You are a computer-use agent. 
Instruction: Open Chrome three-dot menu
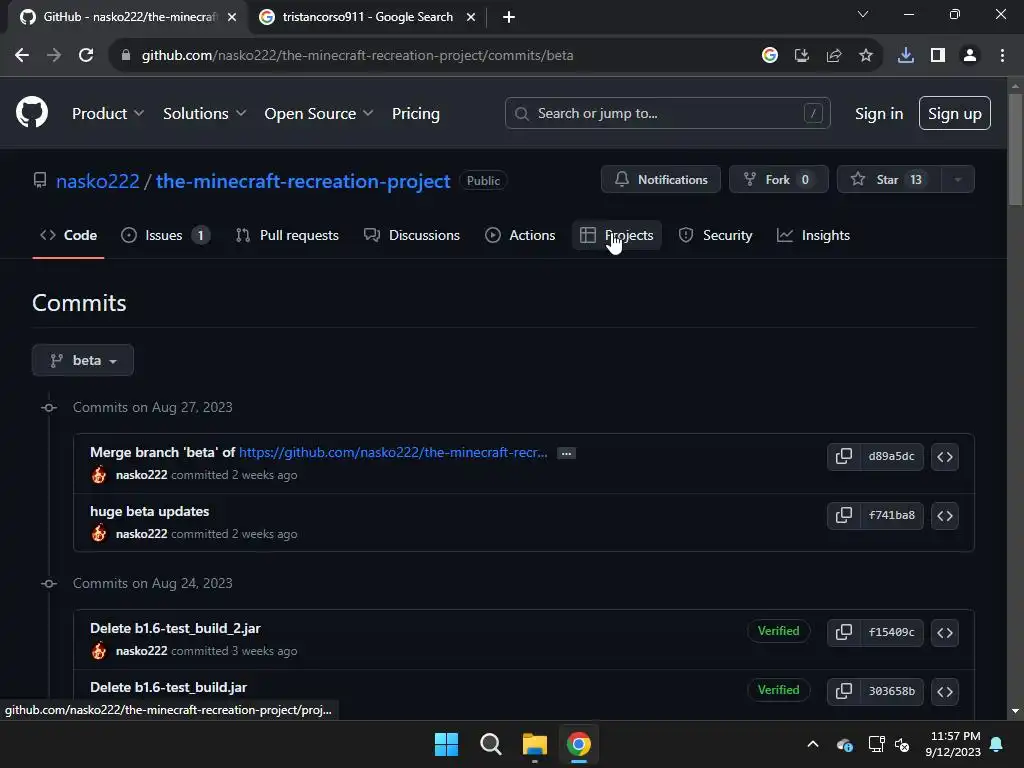(1002, 56)
